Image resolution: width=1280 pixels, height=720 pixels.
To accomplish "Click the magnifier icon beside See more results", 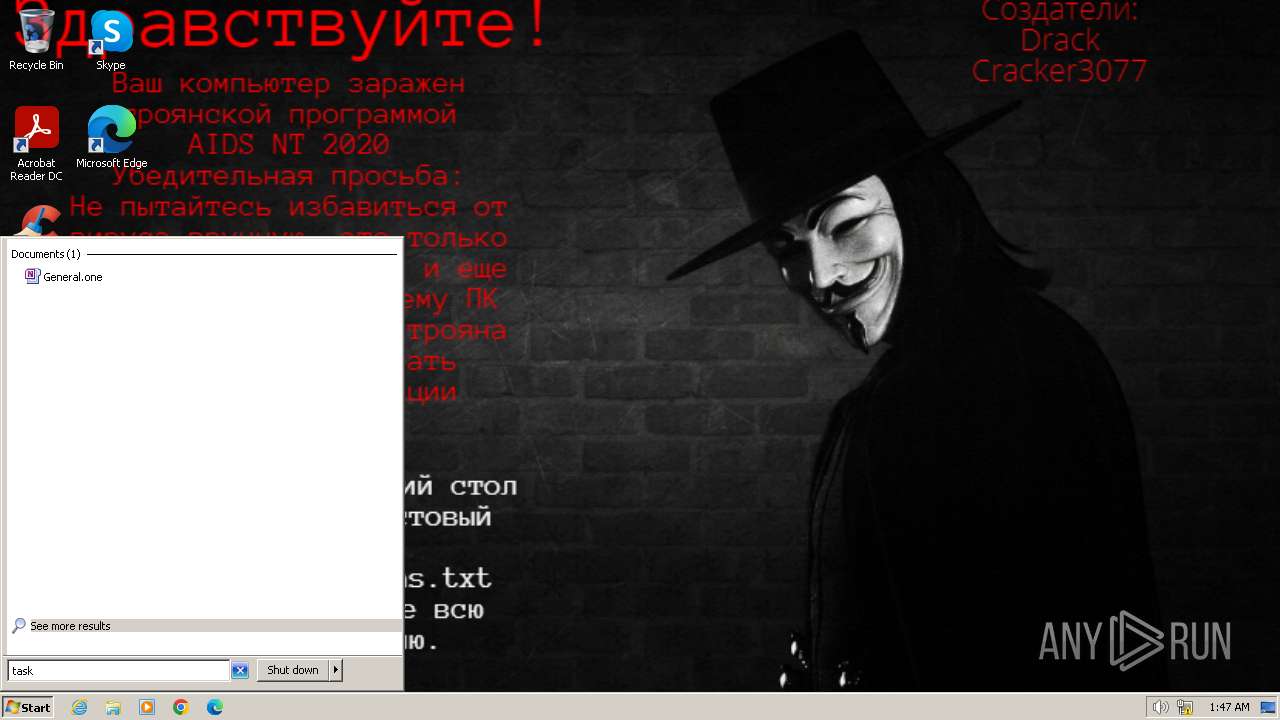I will (x=18, y=626).
